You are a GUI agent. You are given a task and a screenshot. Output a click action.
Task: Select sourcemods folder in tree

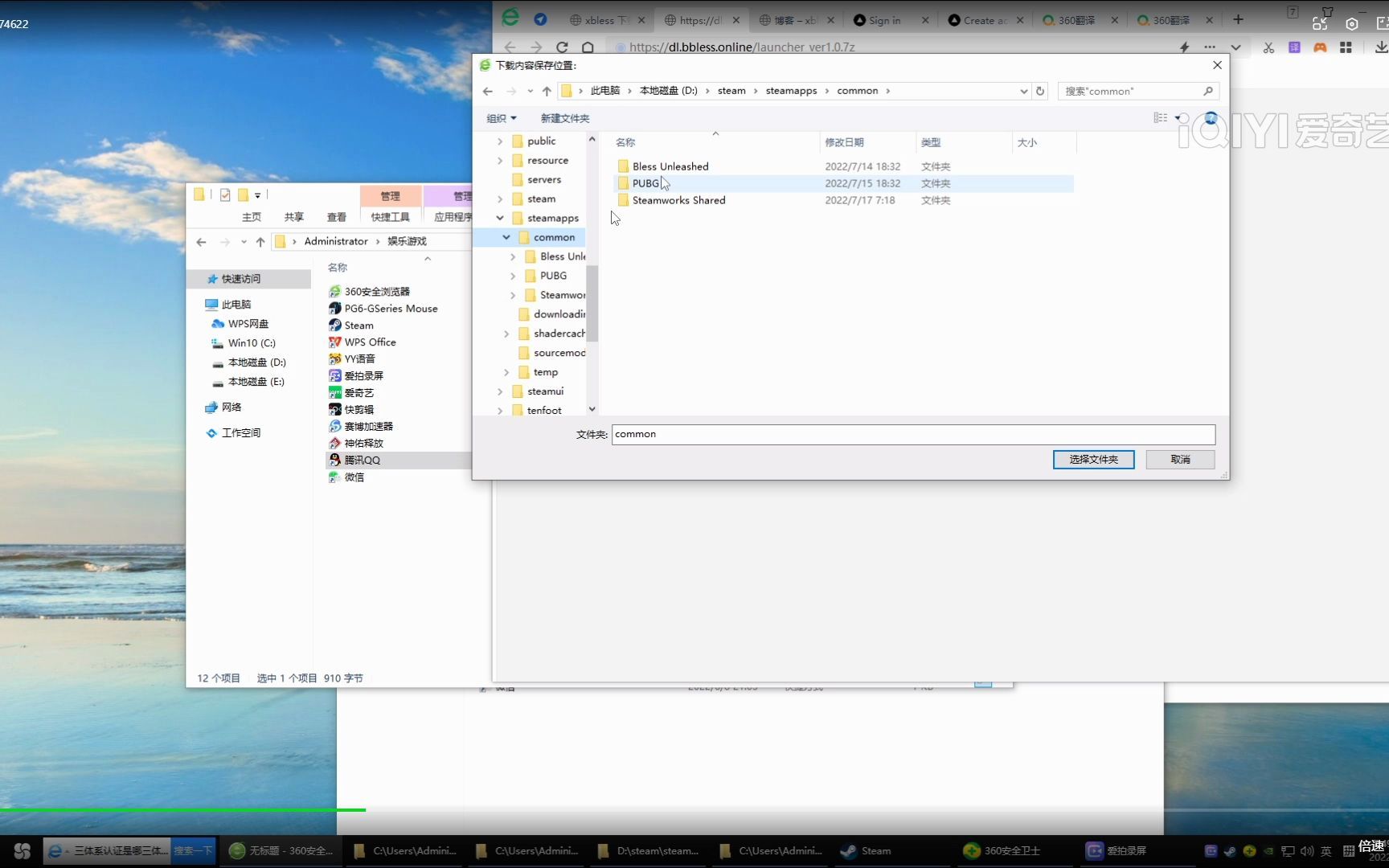[552, 353]
